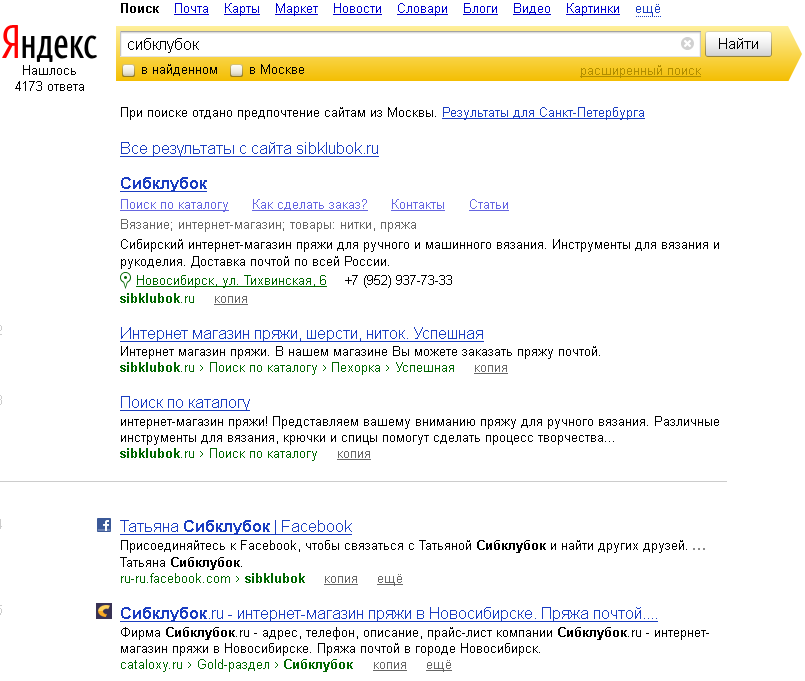Open the 'Как сделать заказ?' sitelink
Image resolution: width=805 pixels, height=681 pixels.
coord(310,204)
